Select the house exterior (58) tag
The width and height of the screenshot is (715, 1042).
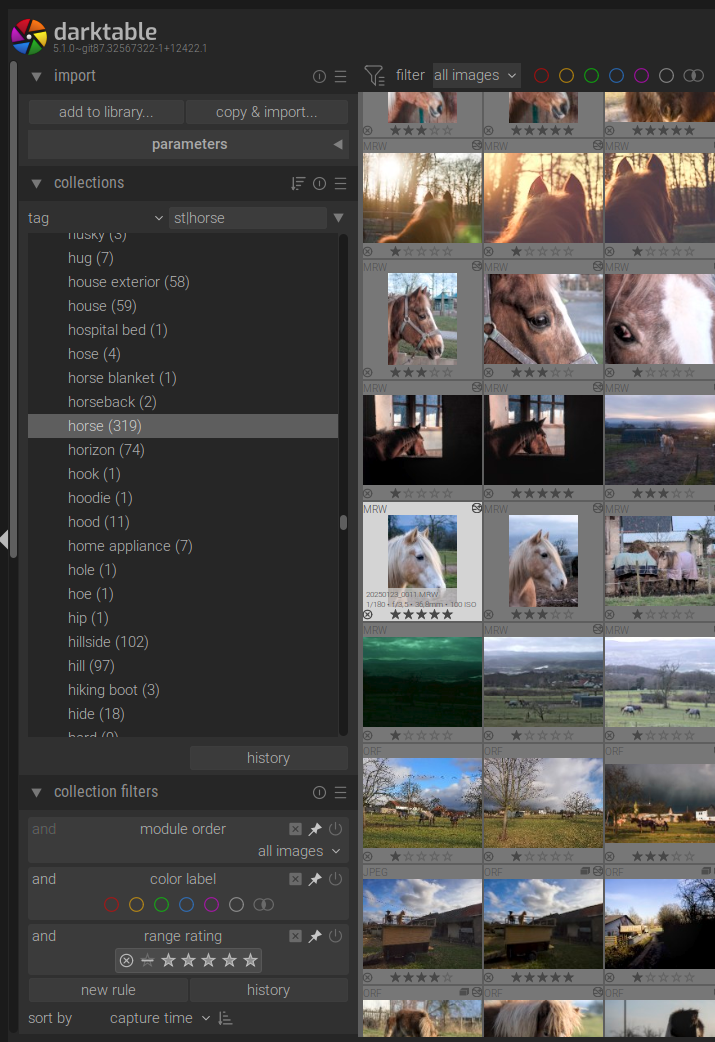coord(183,282)
